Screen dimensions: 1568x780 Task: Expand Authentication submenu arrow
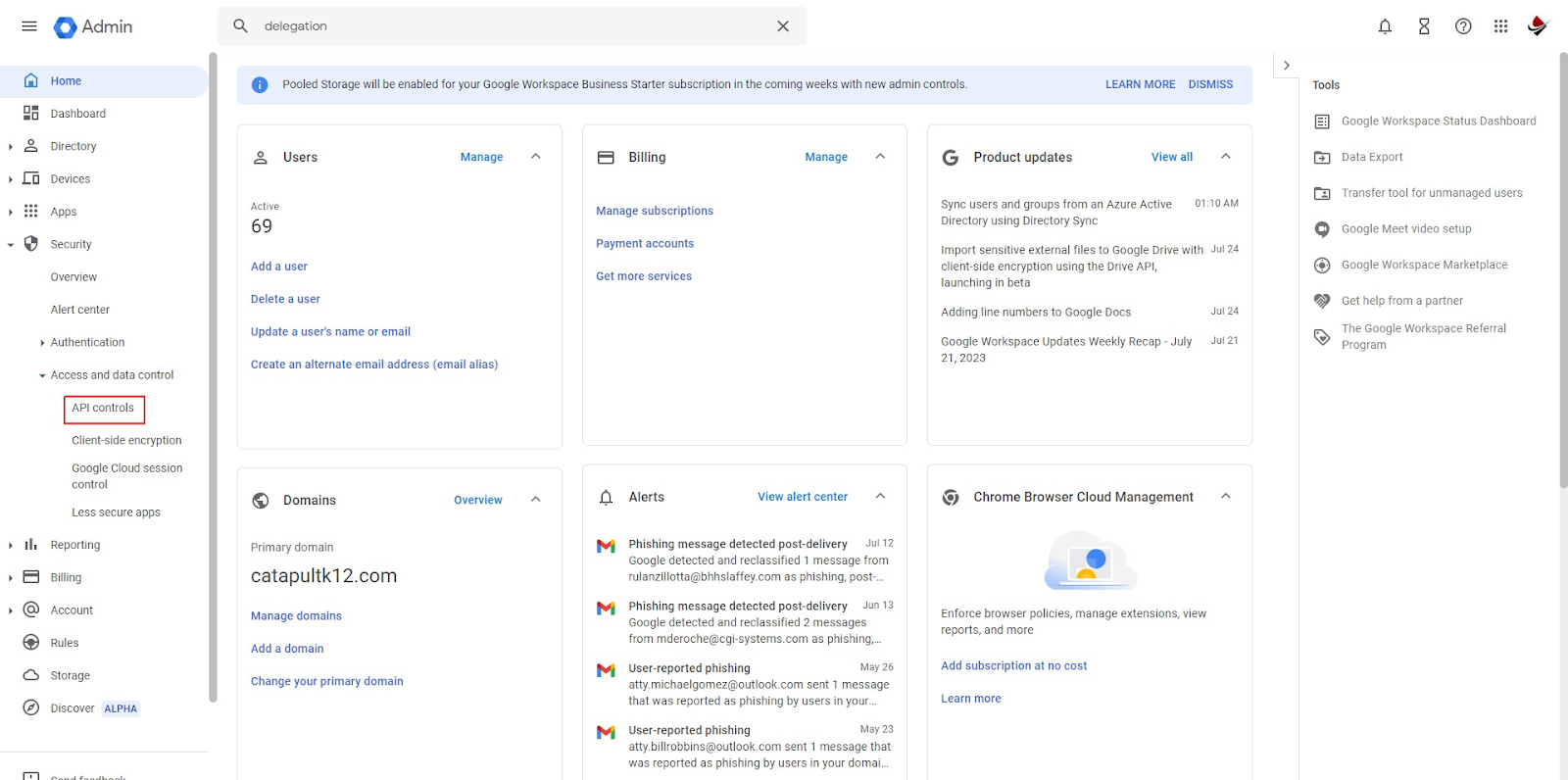click(x=42, y=343)
